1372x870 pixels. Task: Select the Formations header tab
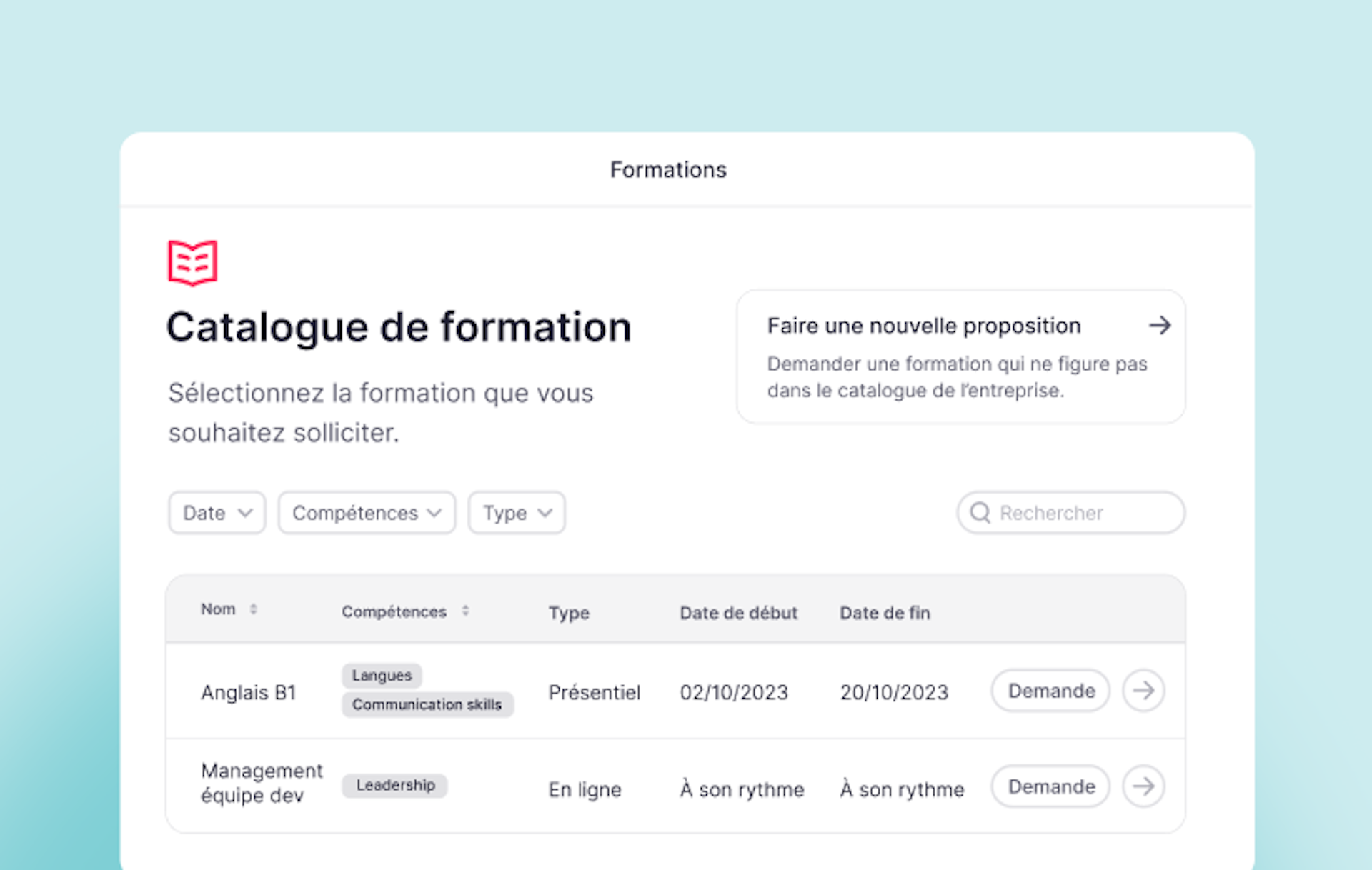(x=668, y=170)
